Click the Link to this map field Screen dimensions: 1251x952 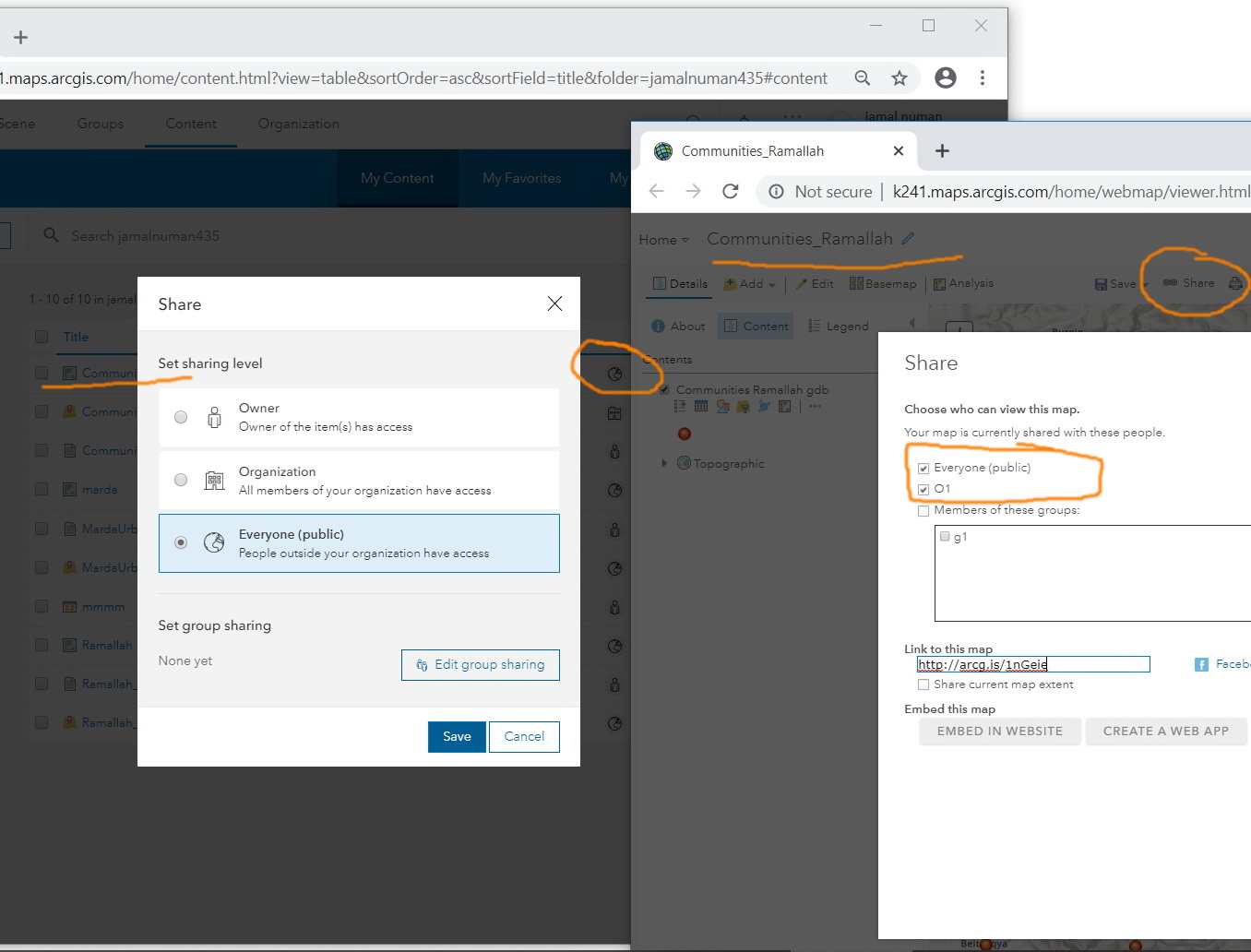(1033, 664)
